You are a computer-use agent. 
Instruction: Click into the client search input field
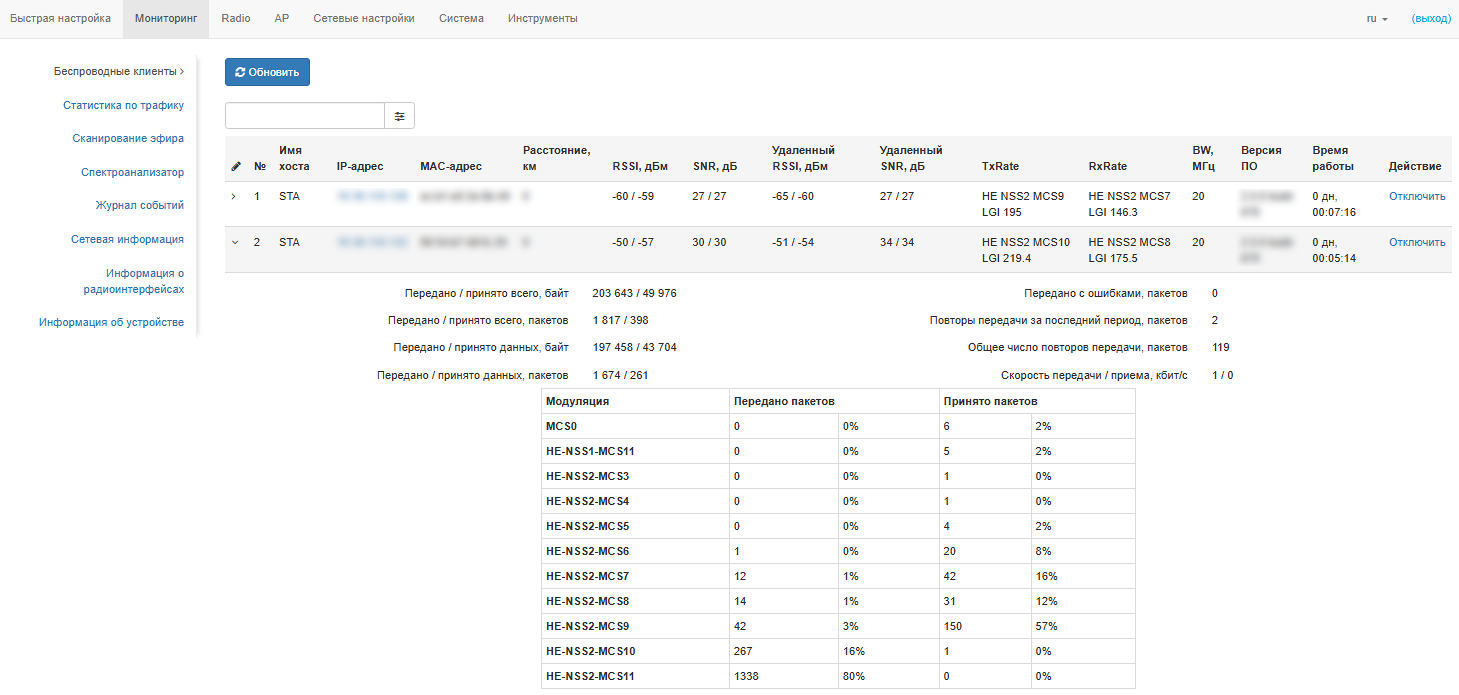305,116
